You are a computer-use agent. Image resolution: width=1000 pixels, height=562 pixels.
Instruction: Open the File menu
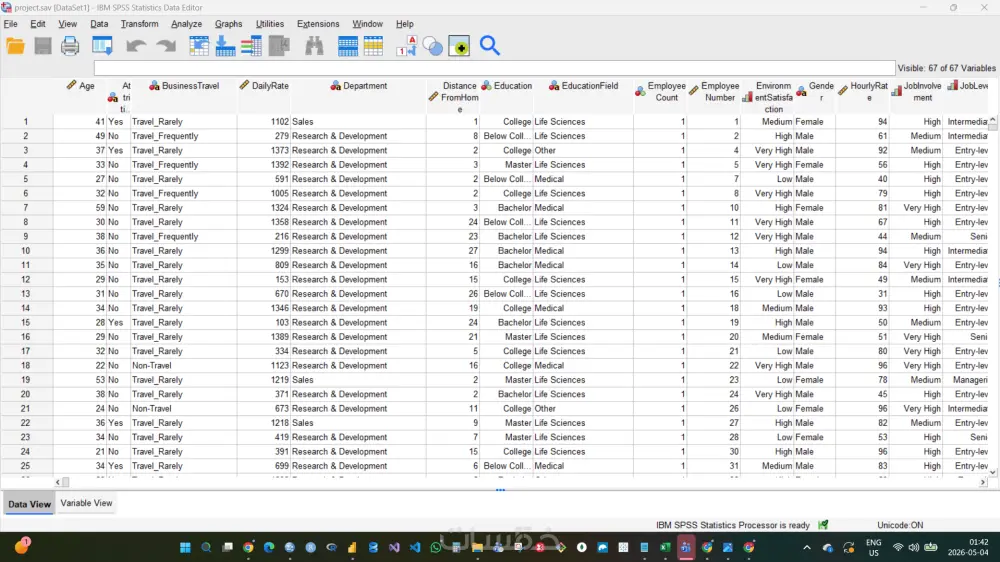(10, 24)
